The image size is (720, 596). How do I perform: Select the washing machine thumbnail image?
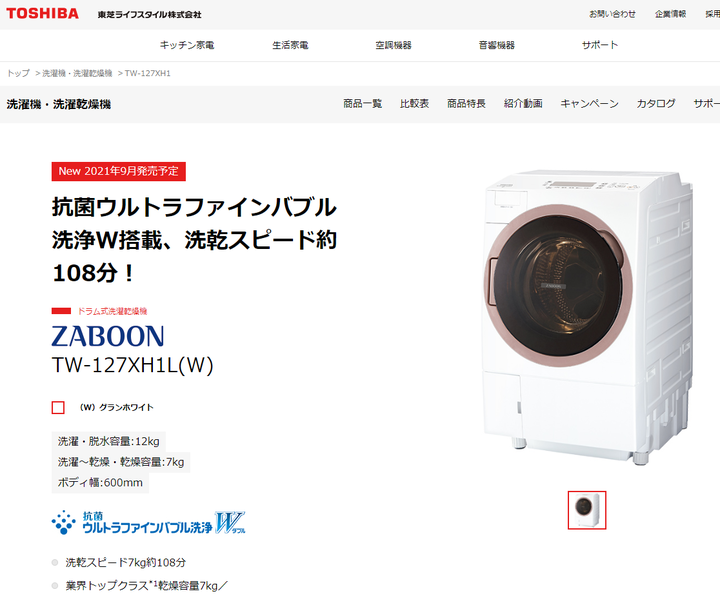[587, 510]
